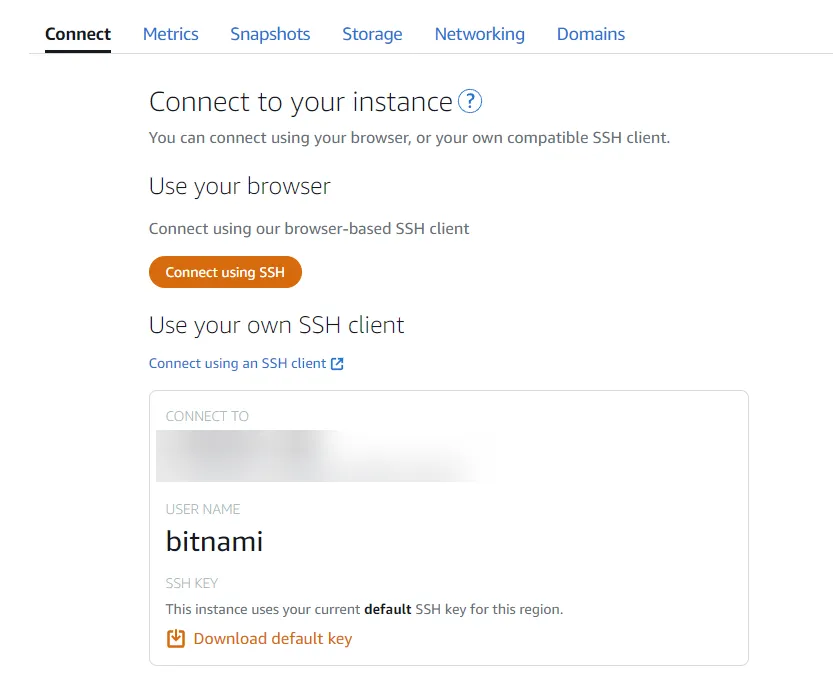Viewport: 833px width, 681px height.
Task: Click the CONNECT TO label
Action: tap(207, 416)
